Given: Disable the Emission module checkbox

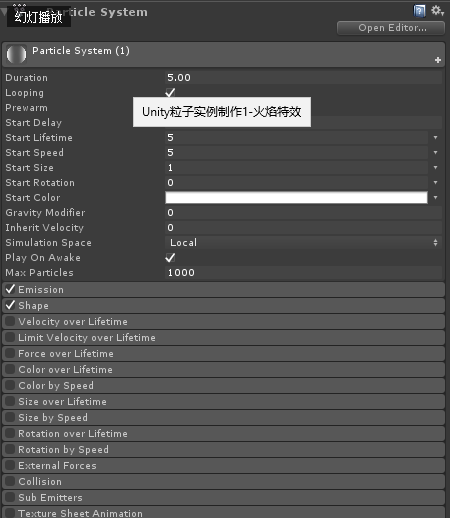Looking at the screenshot, I should point(10,289).
